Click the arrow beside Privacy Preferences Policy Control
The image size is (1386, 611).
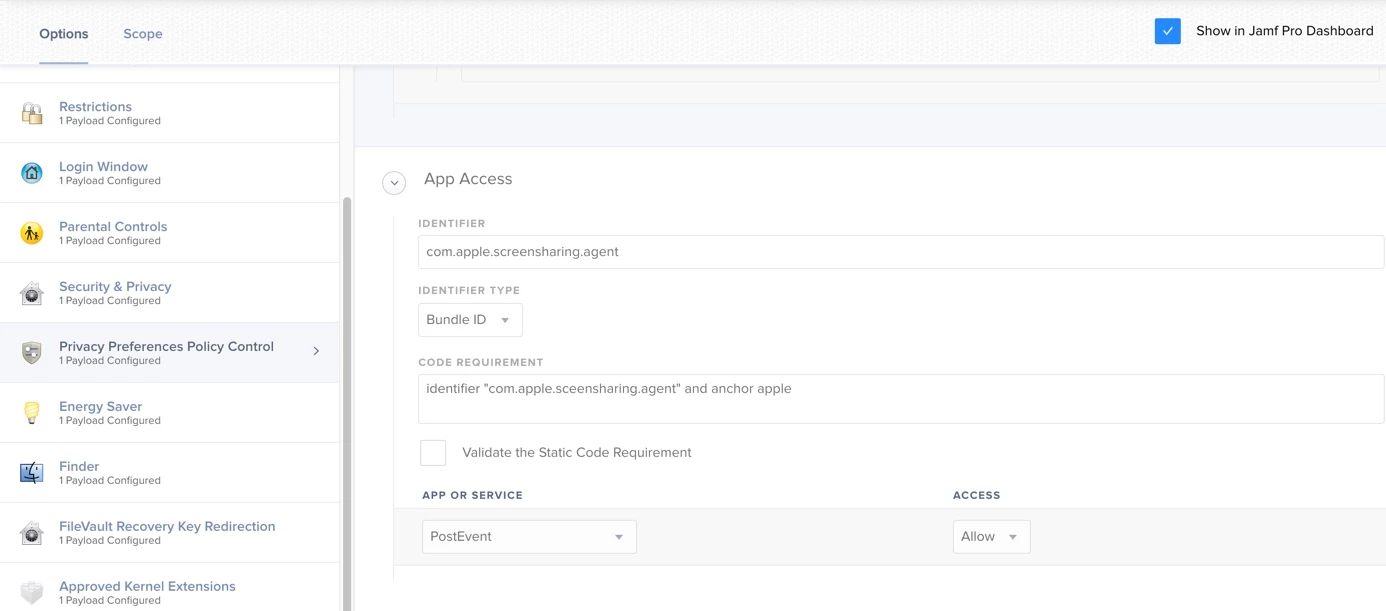[316, 351]
